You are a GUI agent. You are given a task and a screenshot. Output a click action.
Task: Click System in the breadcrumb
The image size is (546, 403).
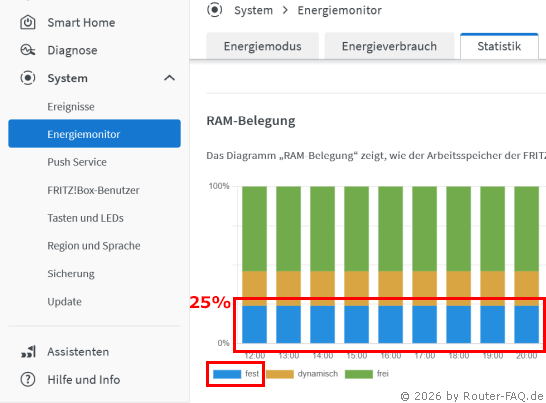(x=254, y=10)
